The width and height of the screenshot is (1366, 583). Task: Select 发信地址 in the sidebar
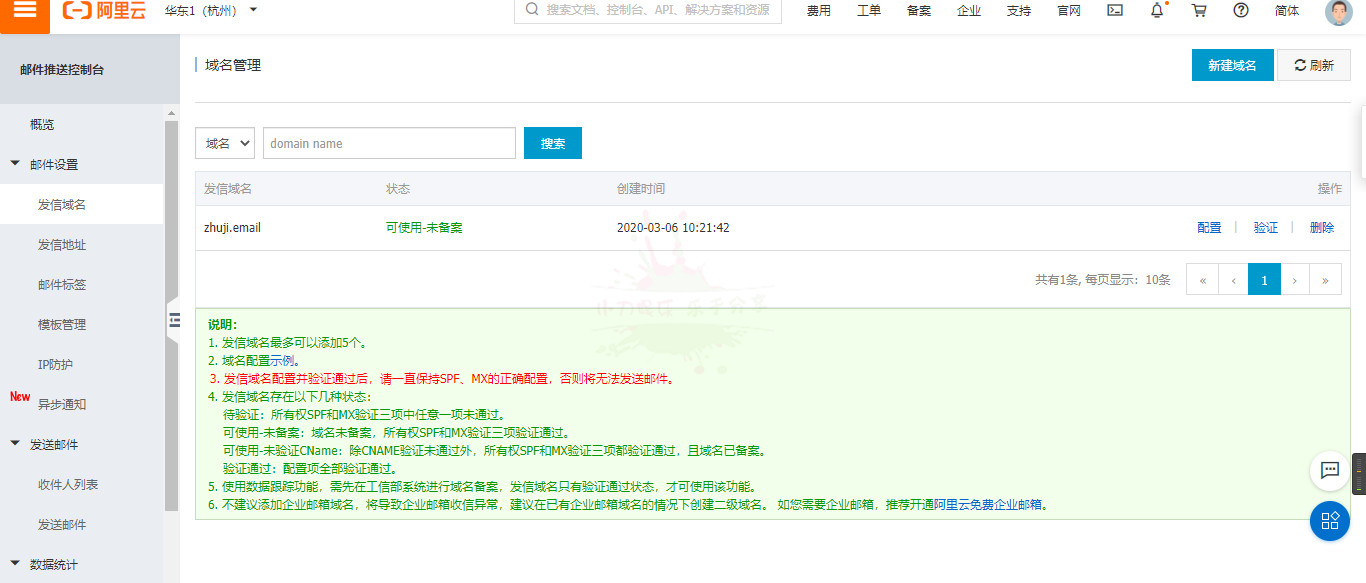click(x=62, y=244)
